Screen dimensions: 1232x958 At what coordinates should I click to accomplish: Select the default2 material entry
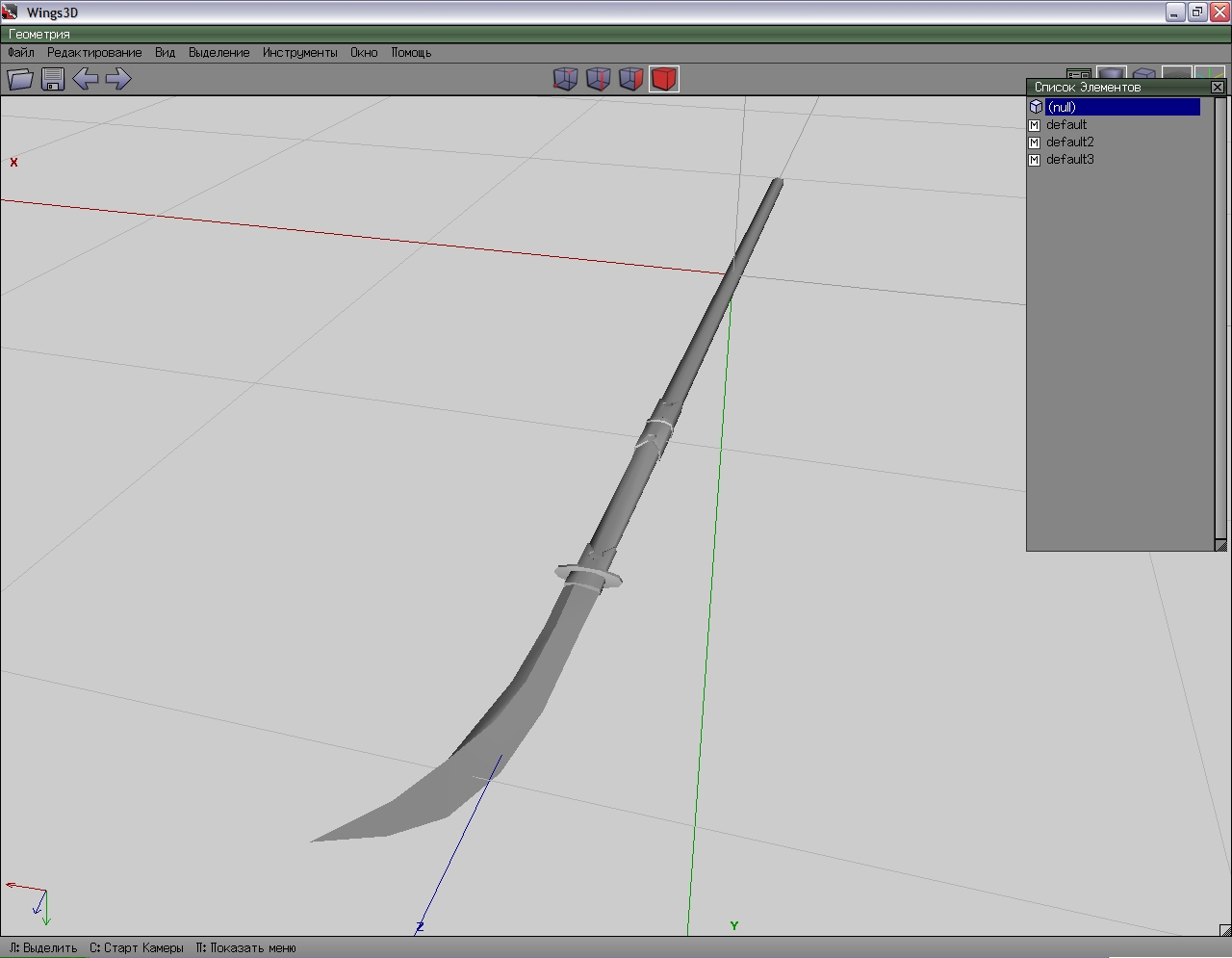click(x=1069, y=142)
